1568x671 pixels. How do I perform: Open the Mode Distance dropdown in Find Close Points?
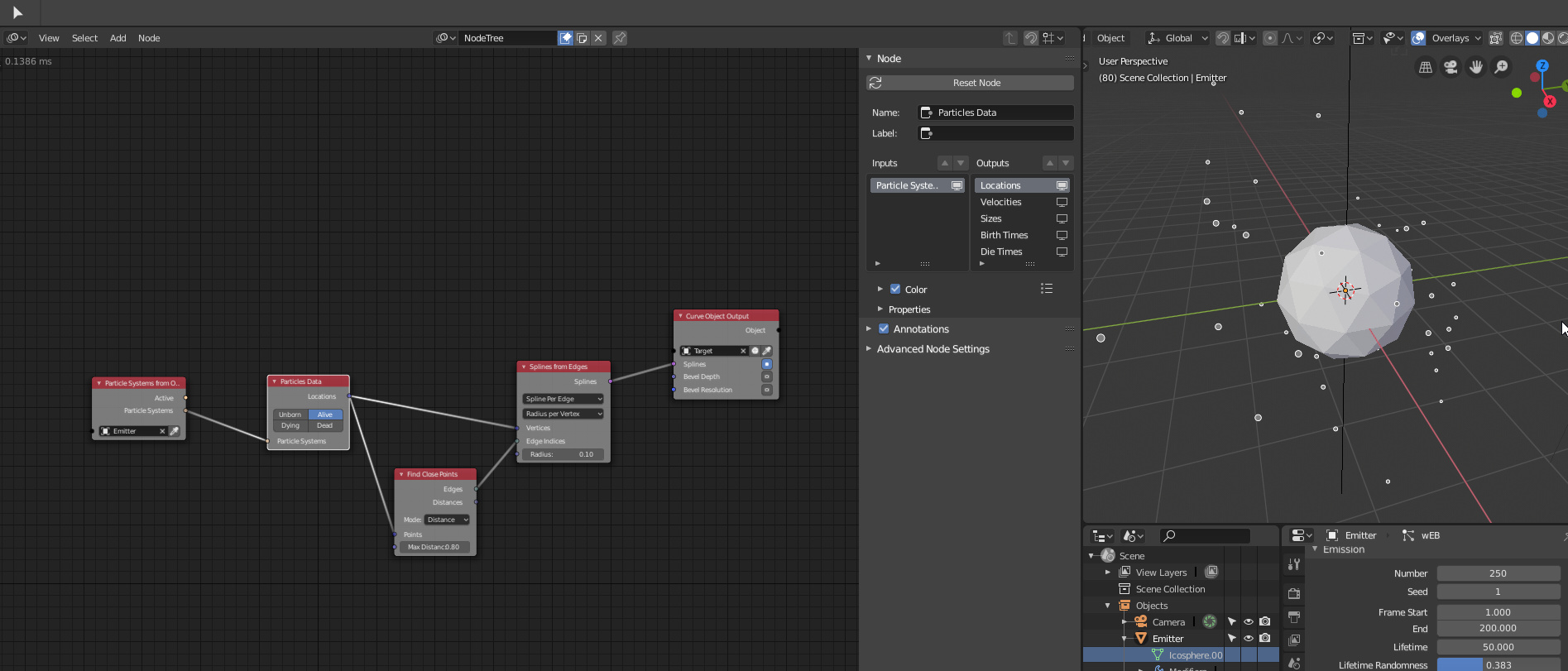447,520
